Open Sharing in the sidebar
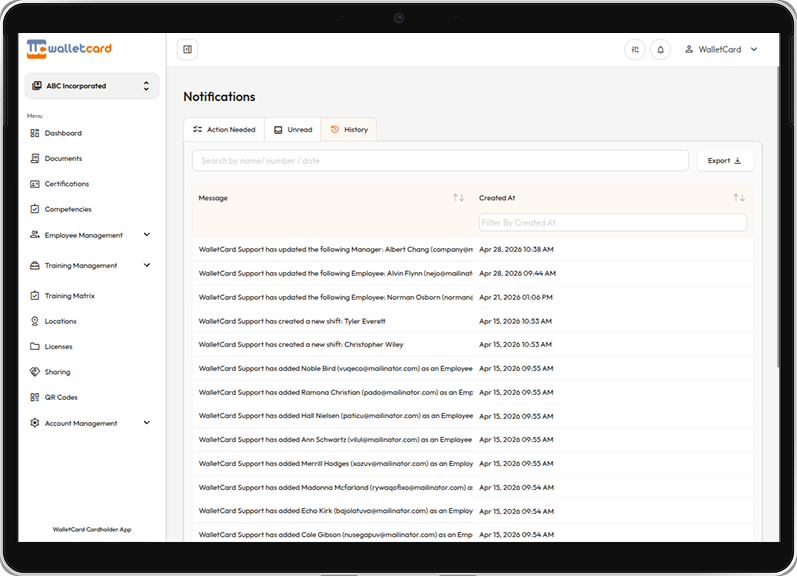 (57, 372)
